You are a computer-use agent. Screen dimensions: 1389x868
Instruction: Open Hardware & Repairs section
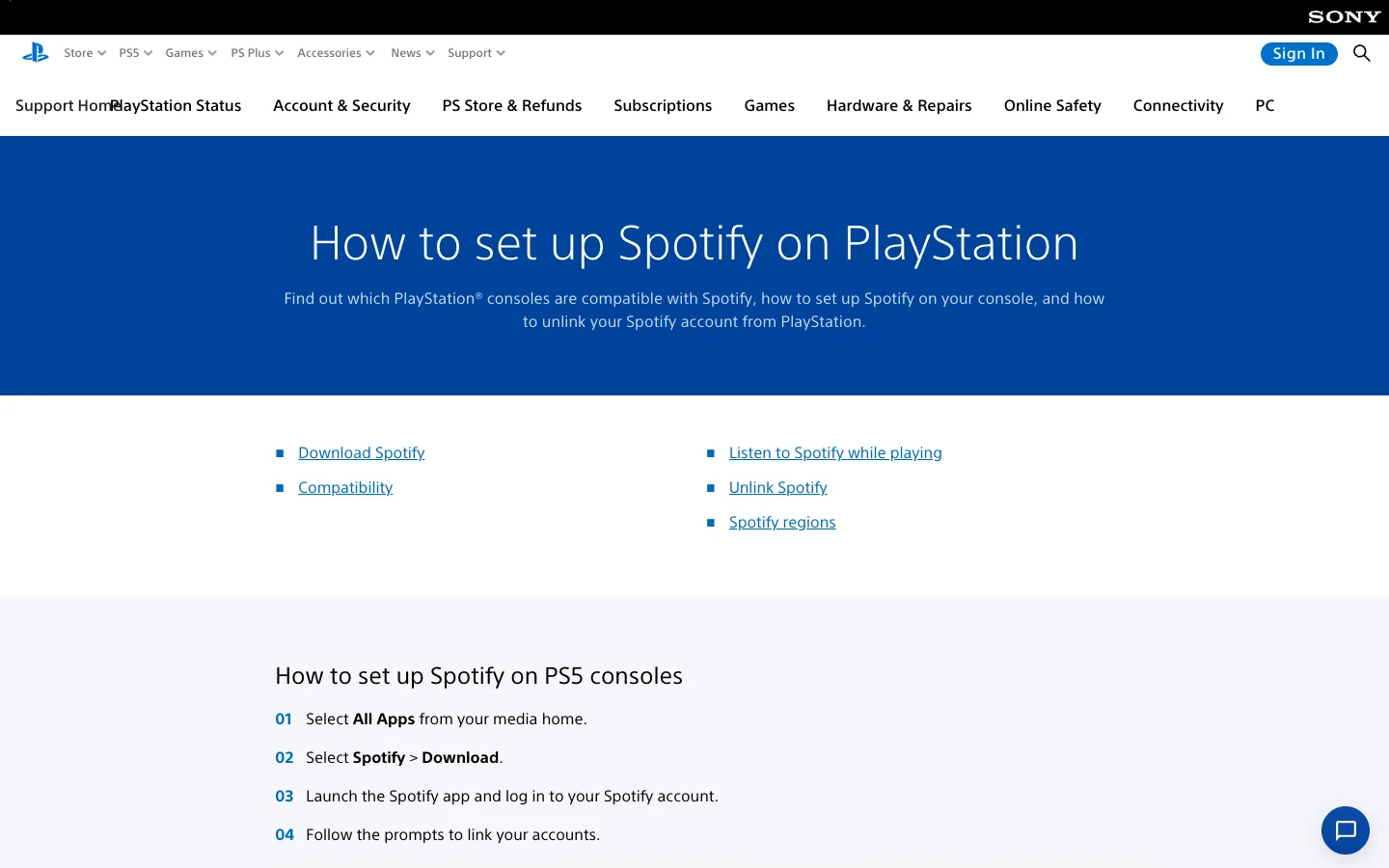point(899,106)
